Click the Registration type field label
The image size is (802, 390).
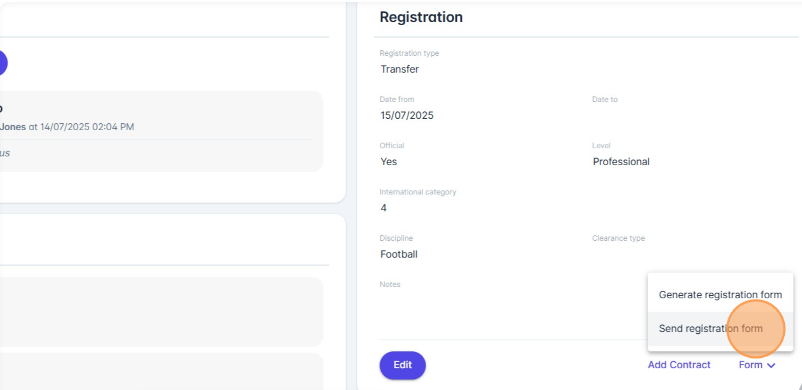tap(409, 53)
